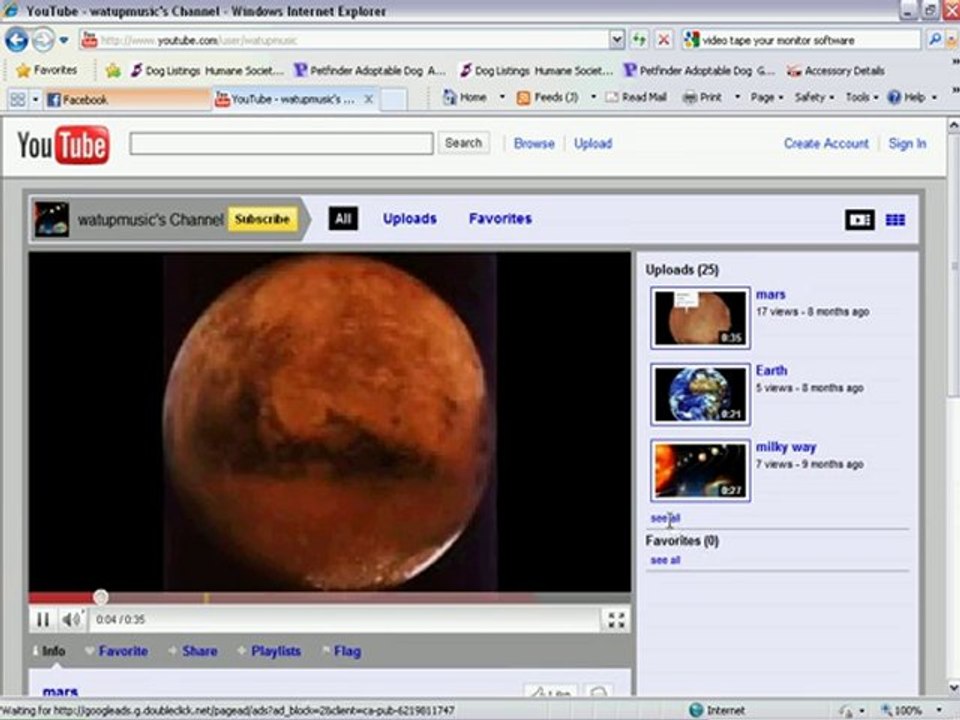Pause the playing mars video
Viewport: 960px width, 720px height.
point(43,620)
